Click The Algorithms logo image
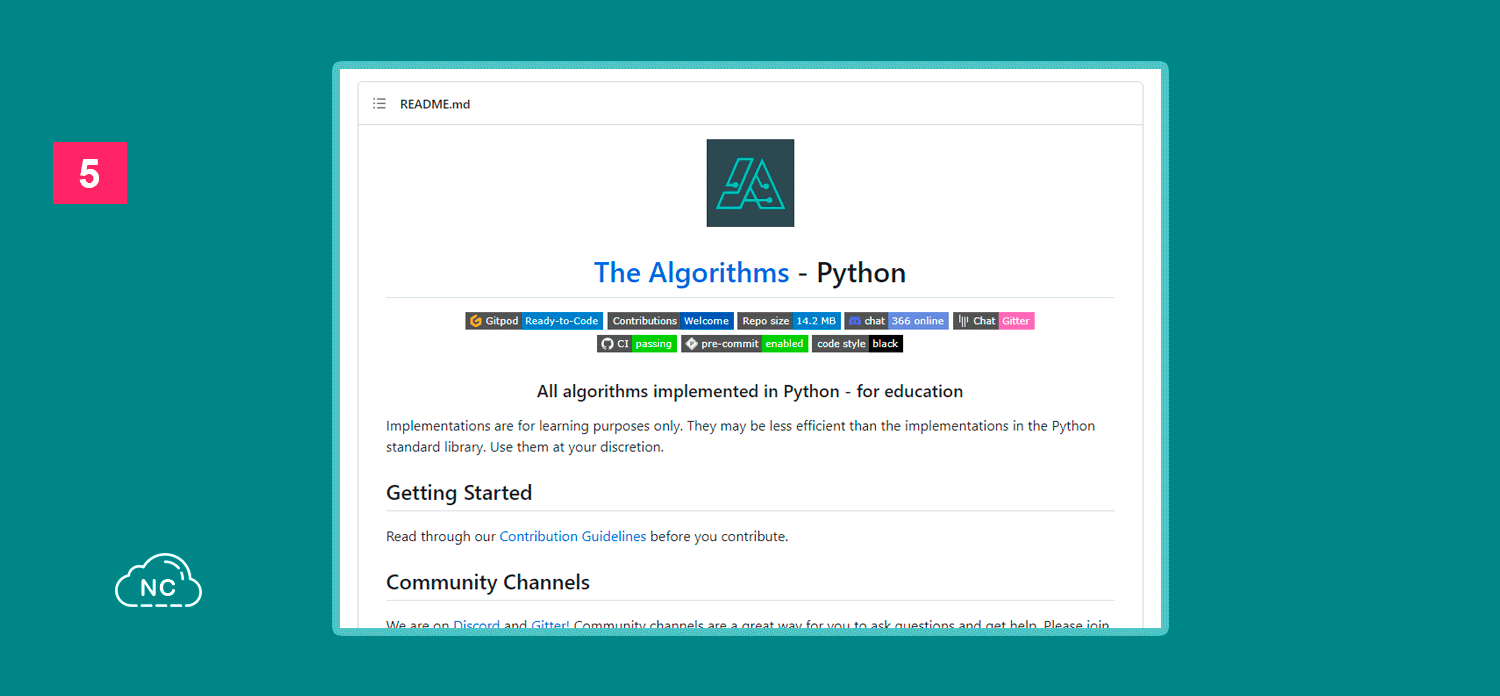 (x=750, y=183)
